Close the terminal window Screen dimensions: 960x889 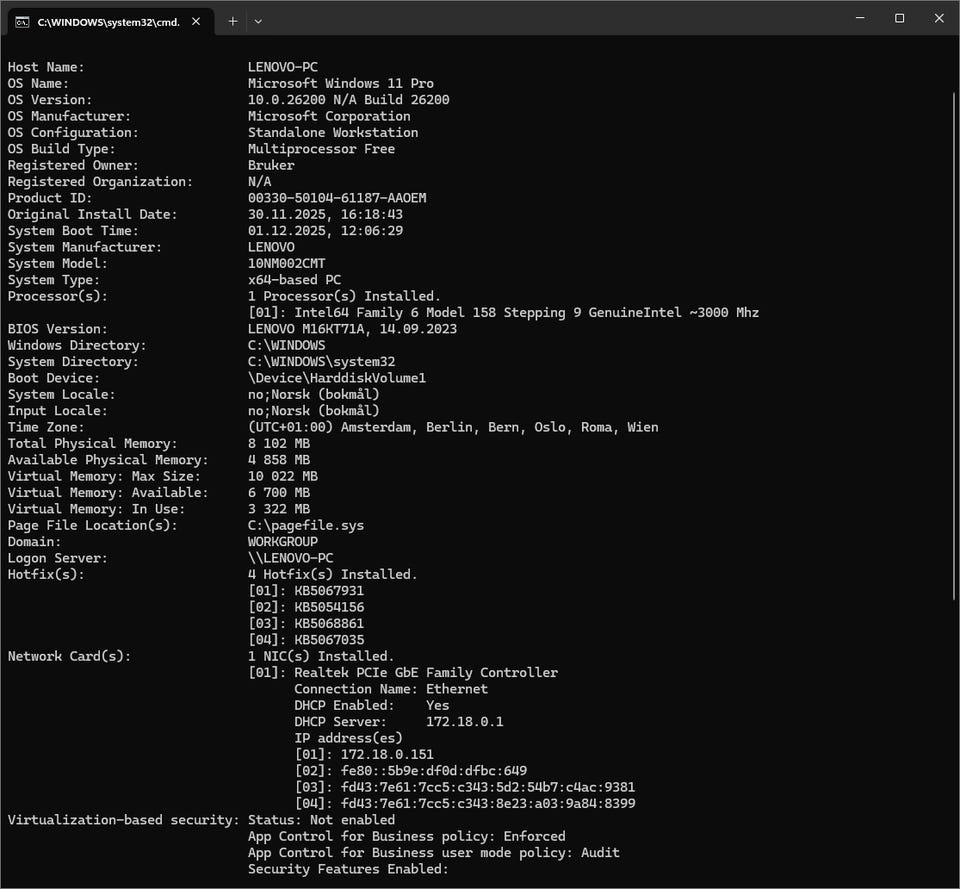tap(939, 18)
